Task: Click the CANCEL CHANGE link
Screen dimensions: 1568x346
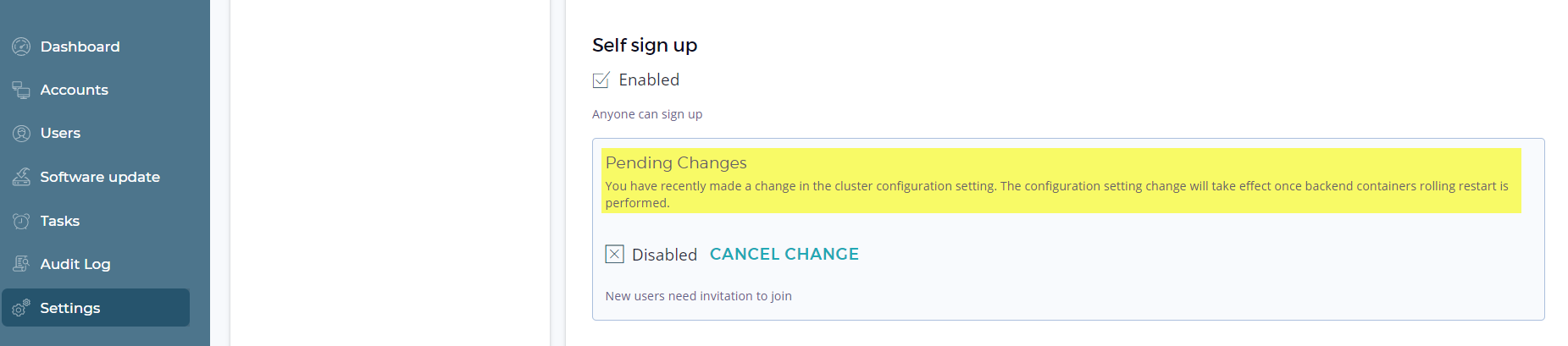Action: pyautogui.click(x=784, y=254)
